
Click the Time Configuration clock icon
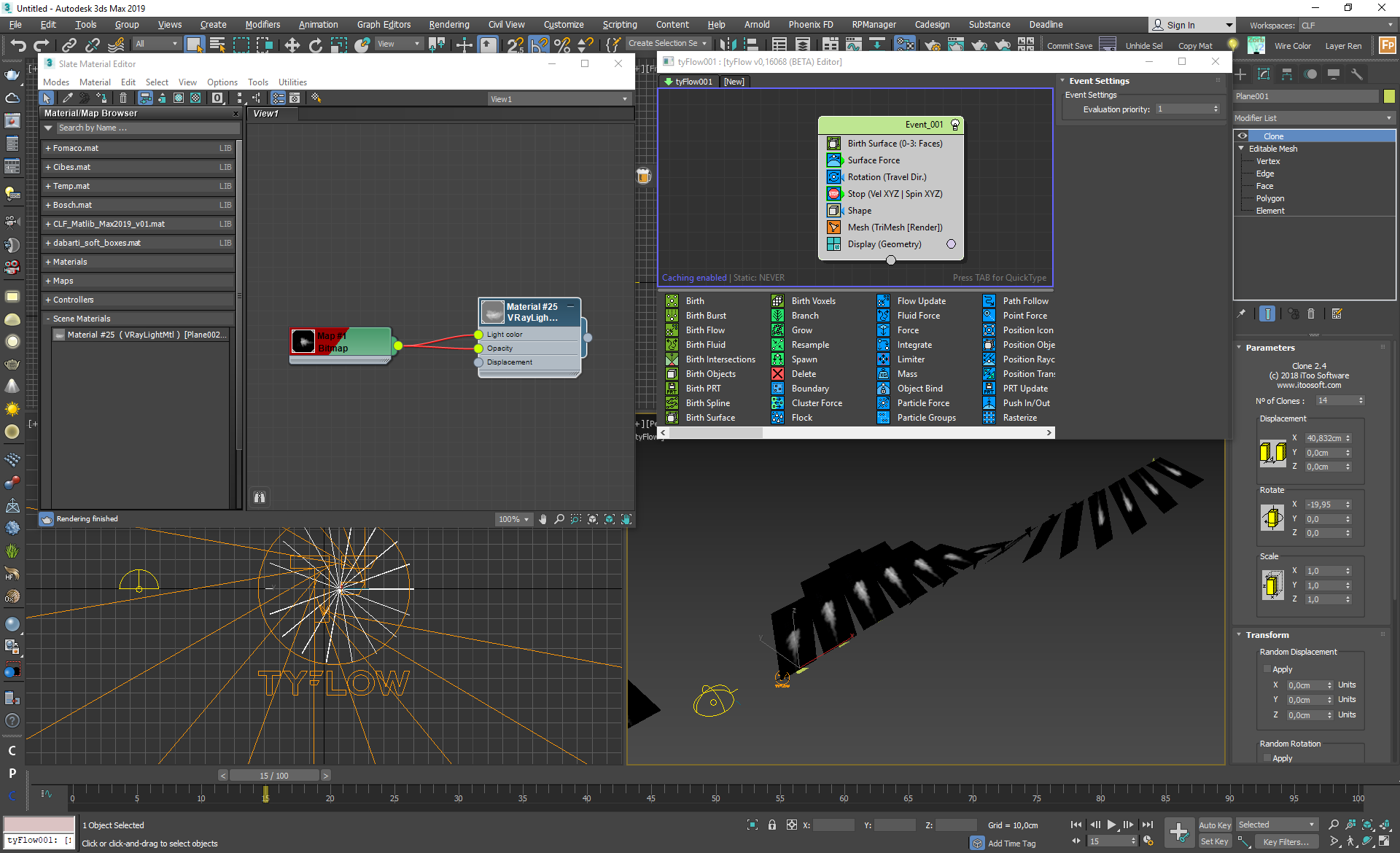[1149, 841]
